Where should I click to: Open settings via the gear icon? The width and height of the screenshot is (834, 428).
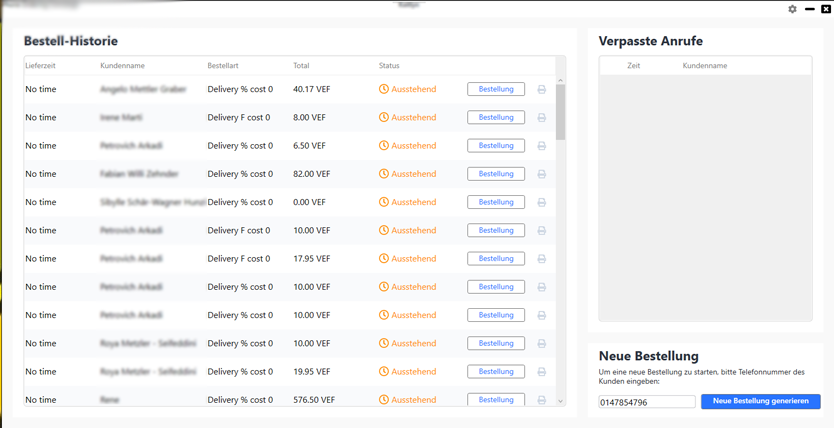coord(792,9)
